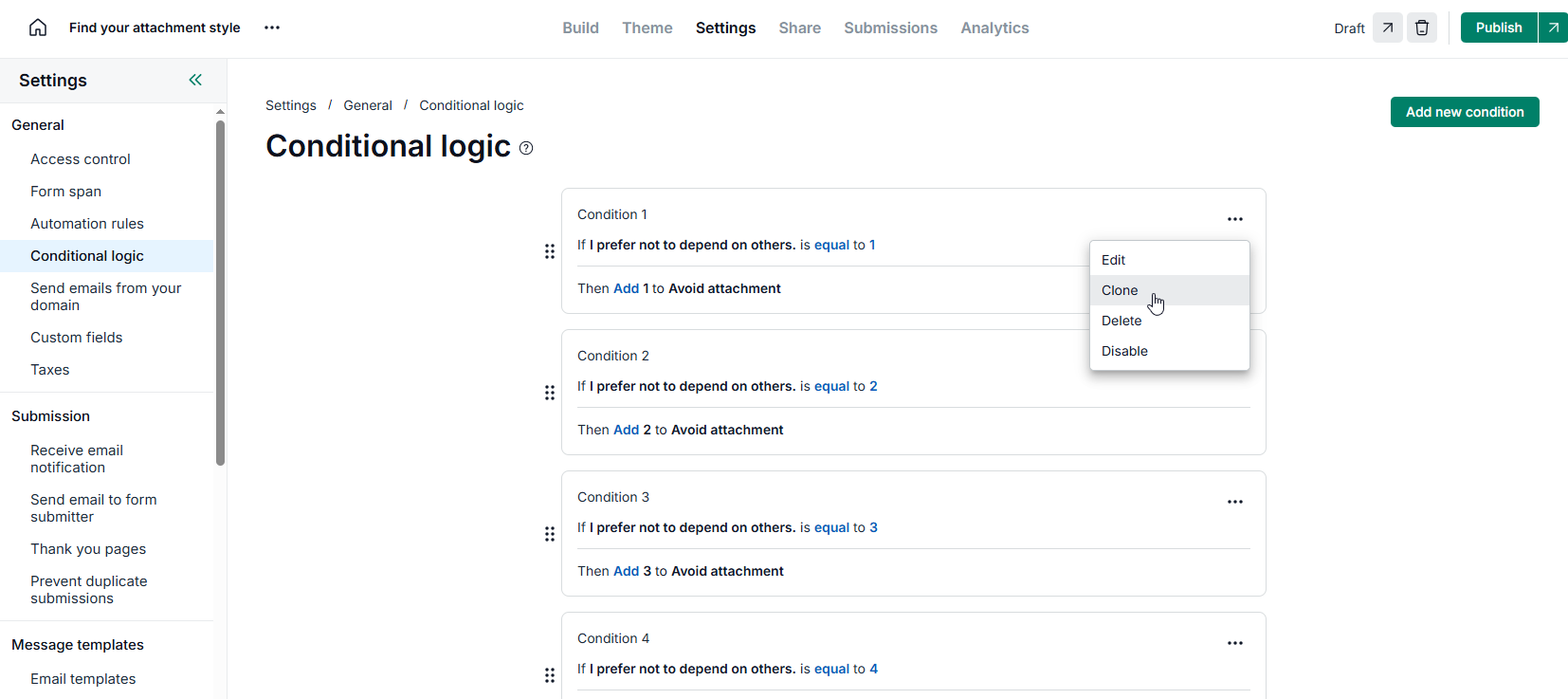
Task: Open Automation rules in the sidebar
Action: (x=87, y=224)
